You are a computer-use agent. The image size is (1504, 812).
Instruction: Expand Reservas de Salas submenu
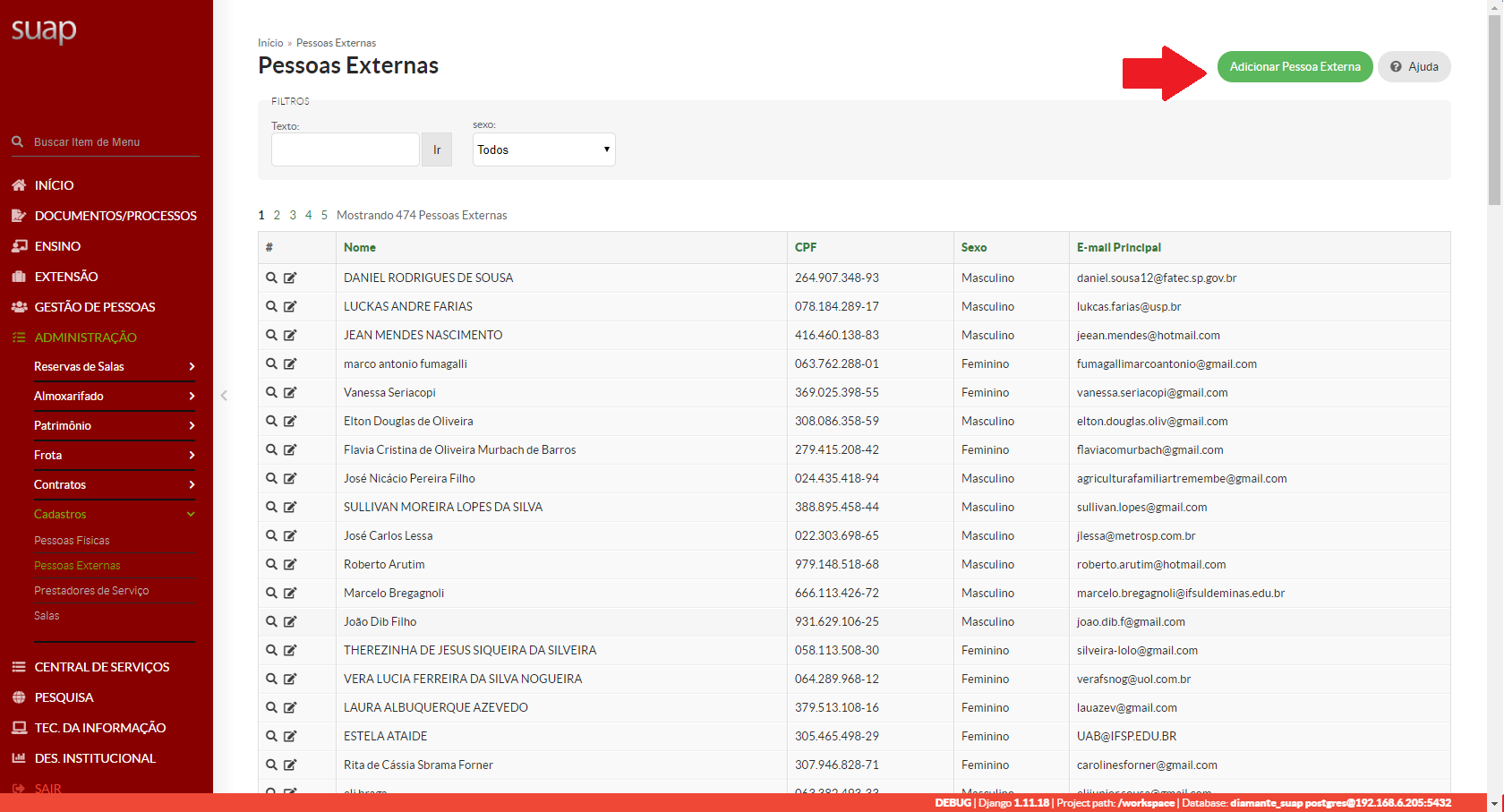[x=115, y=366]
